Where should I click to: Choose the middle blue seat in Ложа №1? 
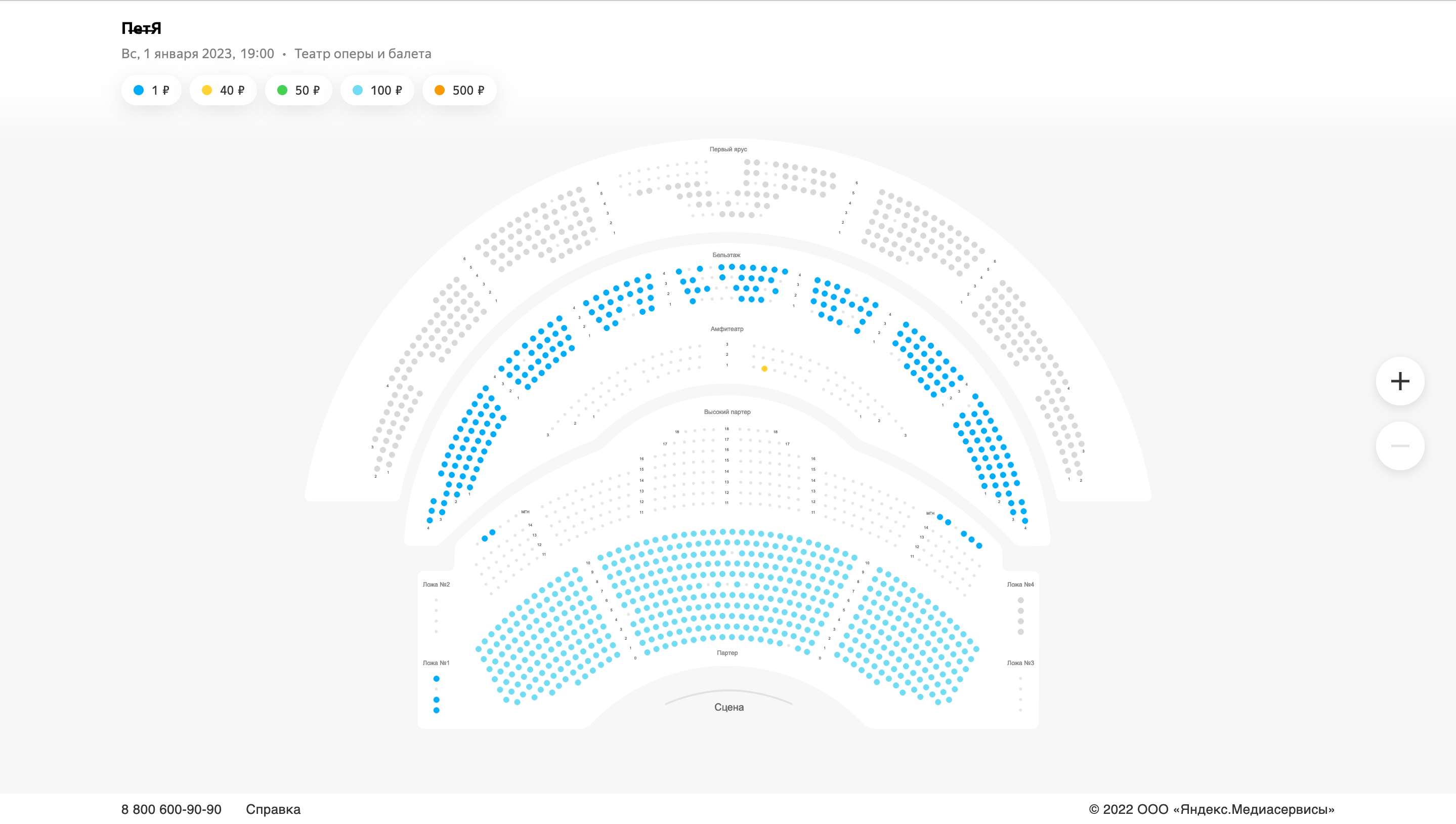tap(436, 700)
